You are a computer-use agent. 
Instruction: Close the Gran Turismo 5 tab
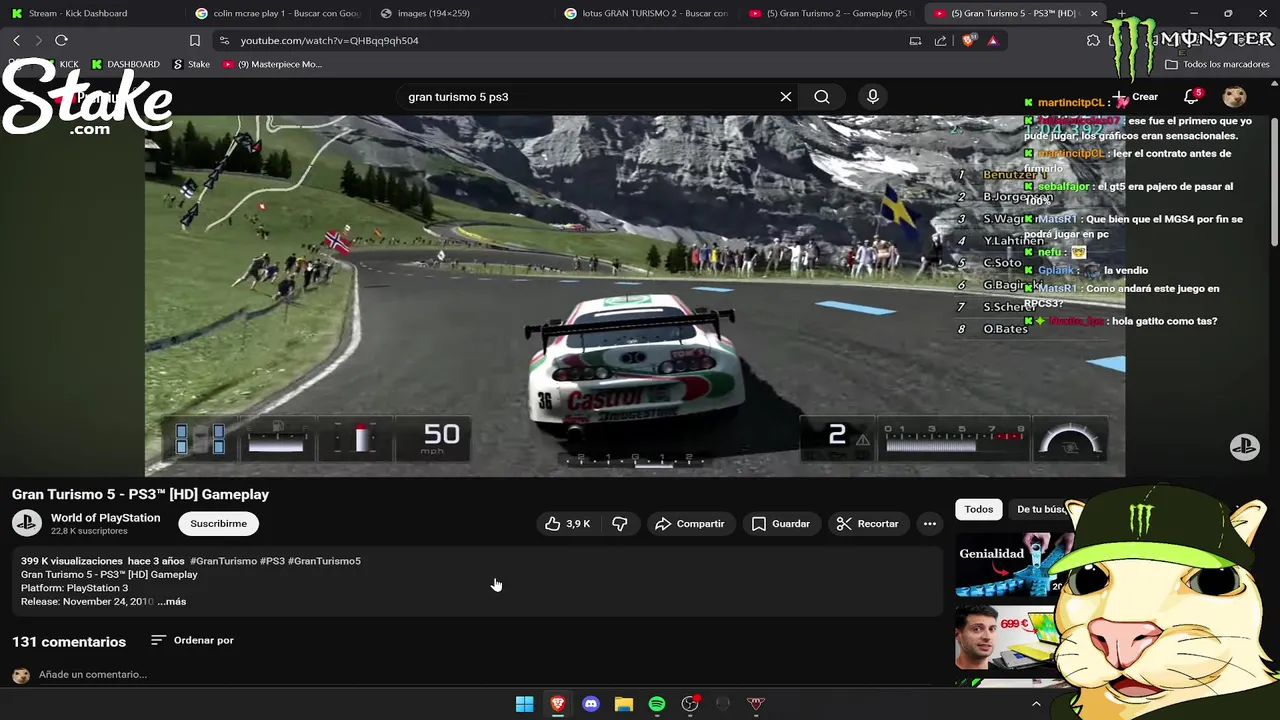tap(1093, 14)
